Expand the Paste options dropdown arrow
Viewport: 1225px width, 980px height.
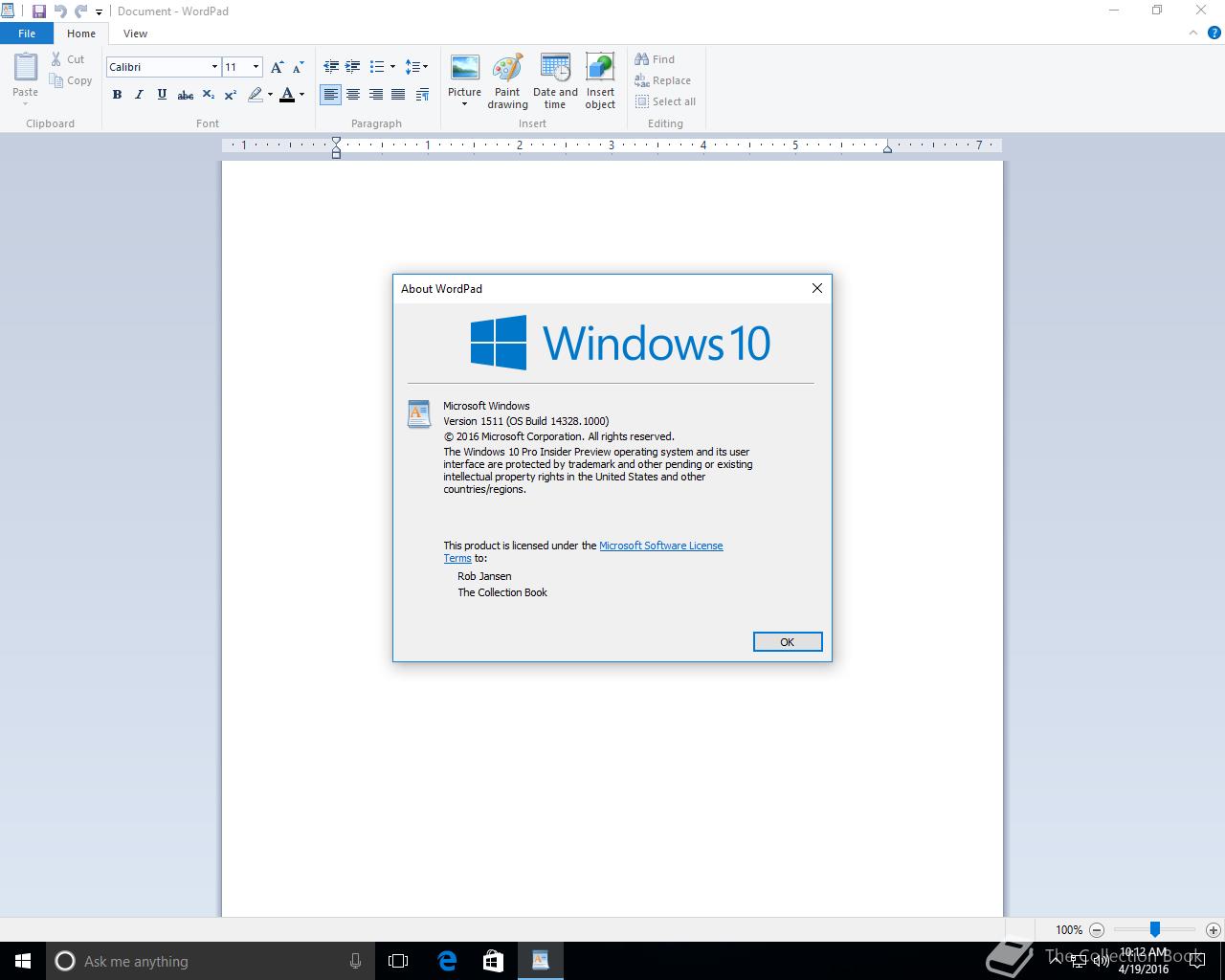tap(25, 104)
